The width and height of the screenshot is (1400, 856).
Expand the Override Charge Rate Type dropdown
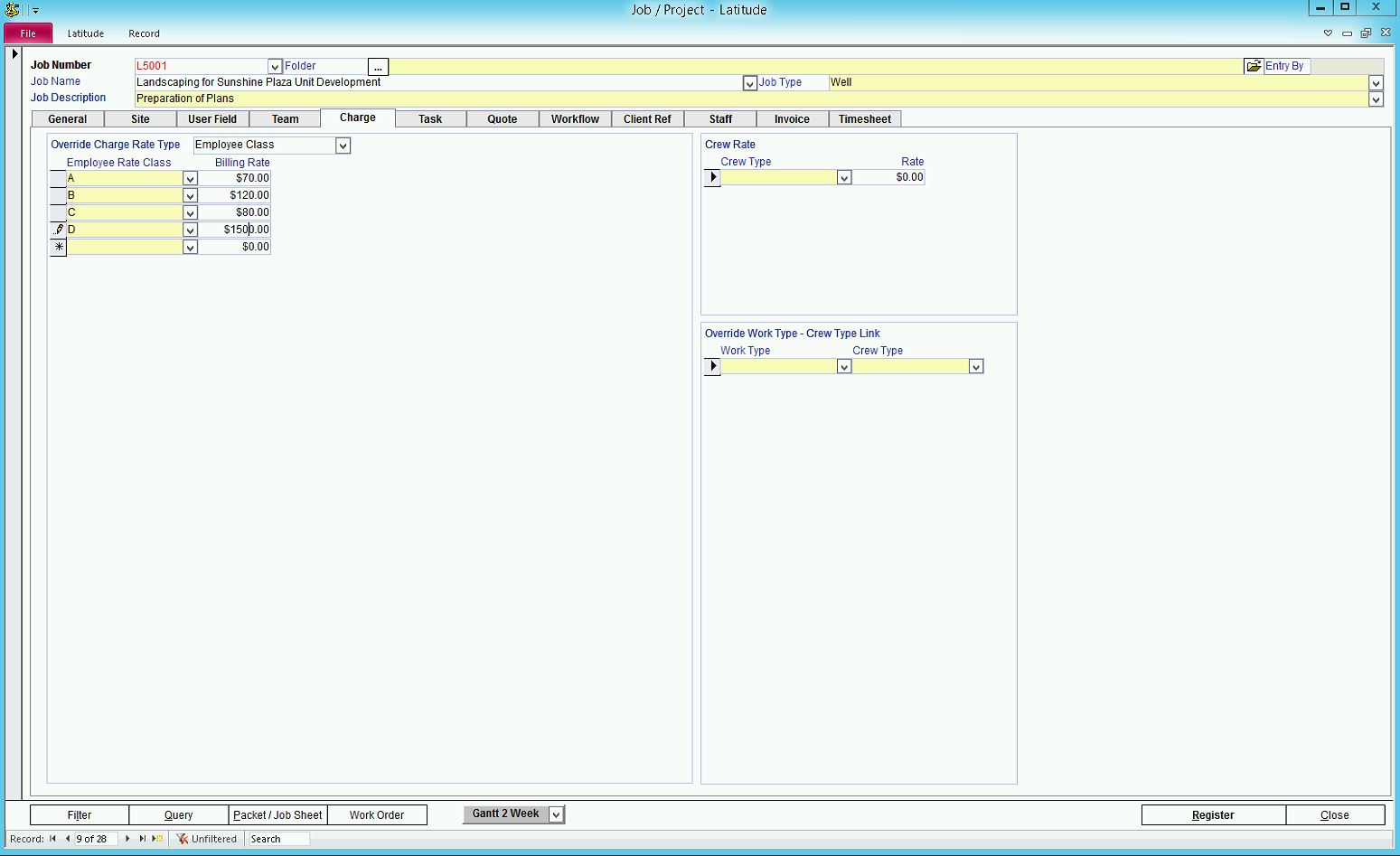(343, 146)
